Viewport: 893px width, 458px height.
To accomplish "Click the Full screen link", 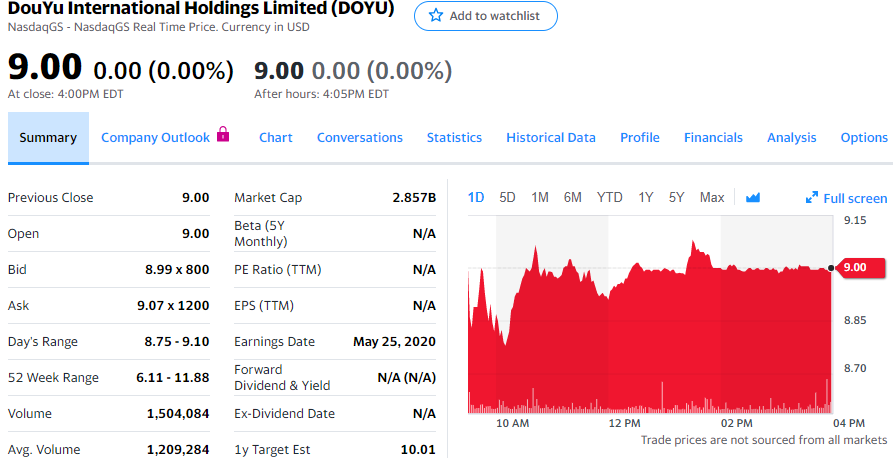I will pyautogui.click(x=855, y=198).
